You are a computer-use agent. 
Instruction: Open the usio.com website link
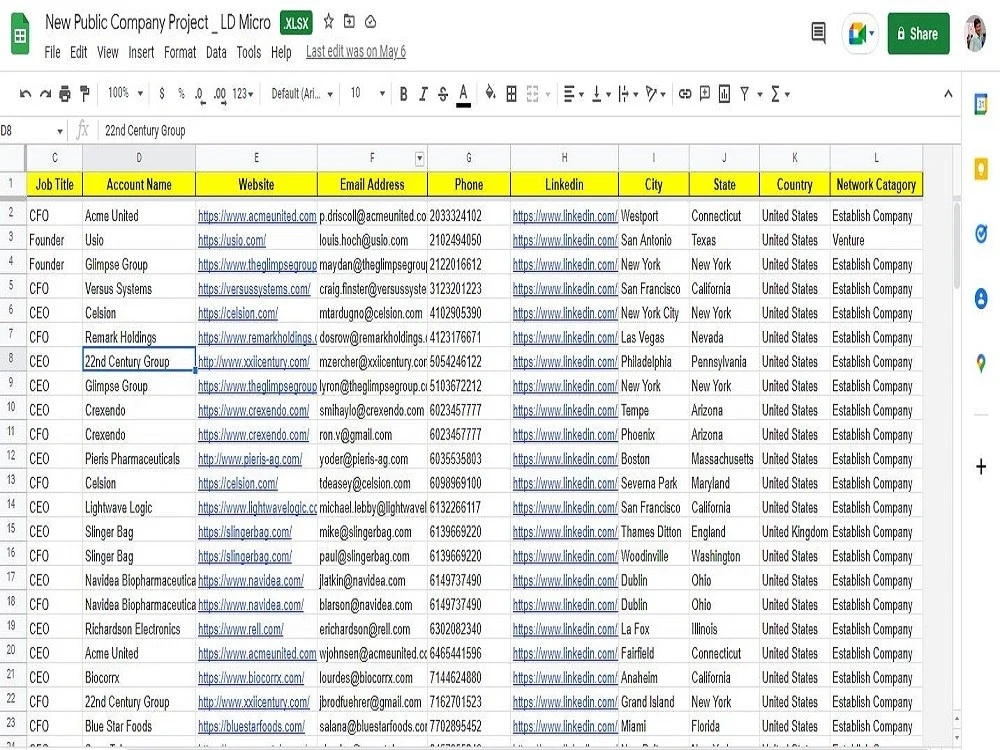232,240
